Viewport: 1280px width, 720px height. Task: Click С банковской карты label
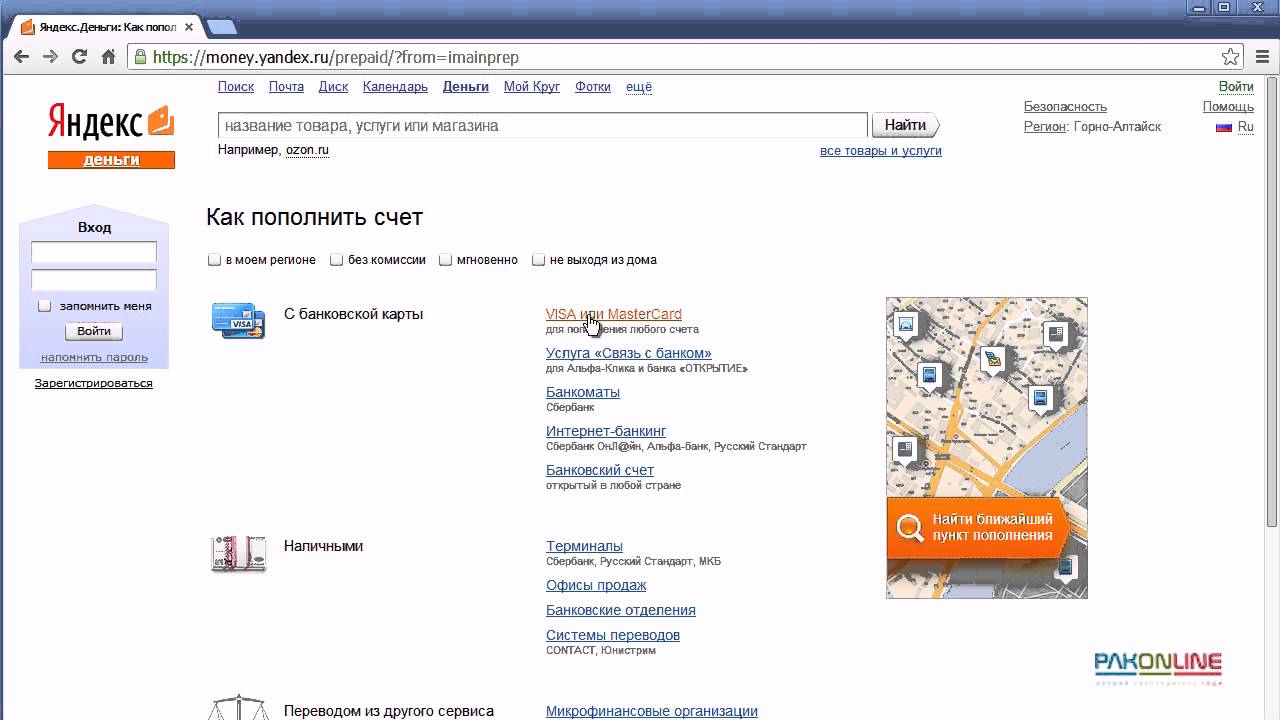[353, 314]
